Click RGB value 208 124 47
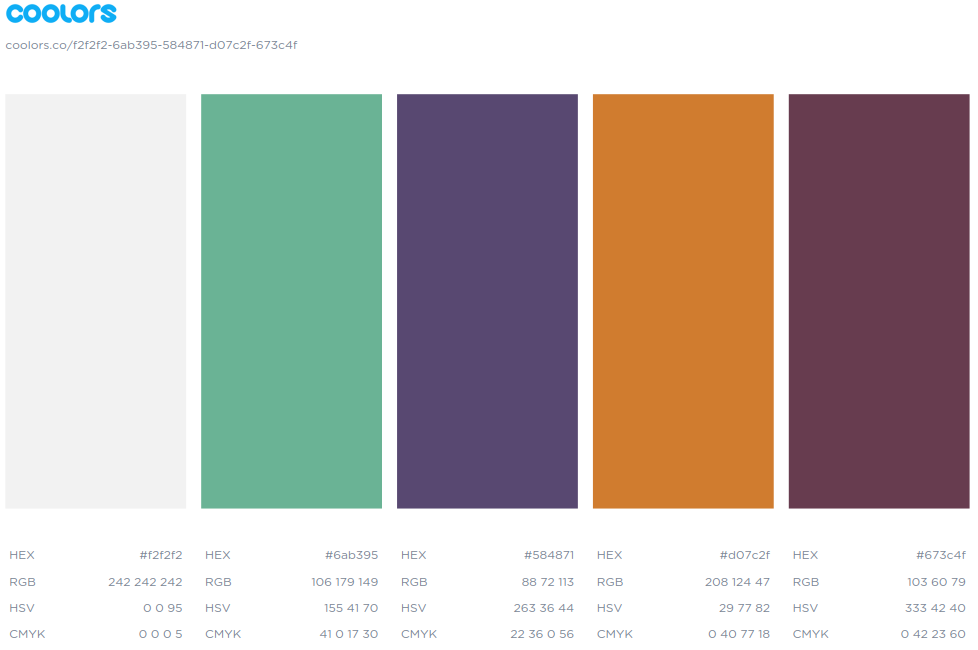 737,581
